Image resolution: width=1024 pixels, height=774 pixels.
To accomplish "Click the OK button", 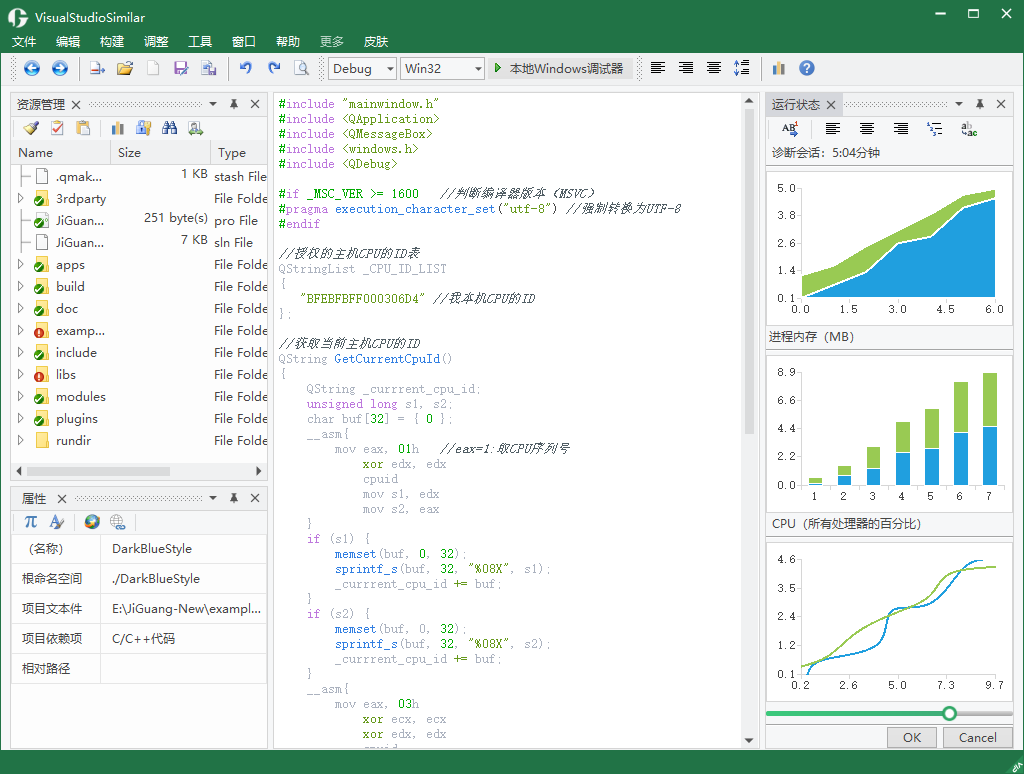I will (x=912, y=737).
